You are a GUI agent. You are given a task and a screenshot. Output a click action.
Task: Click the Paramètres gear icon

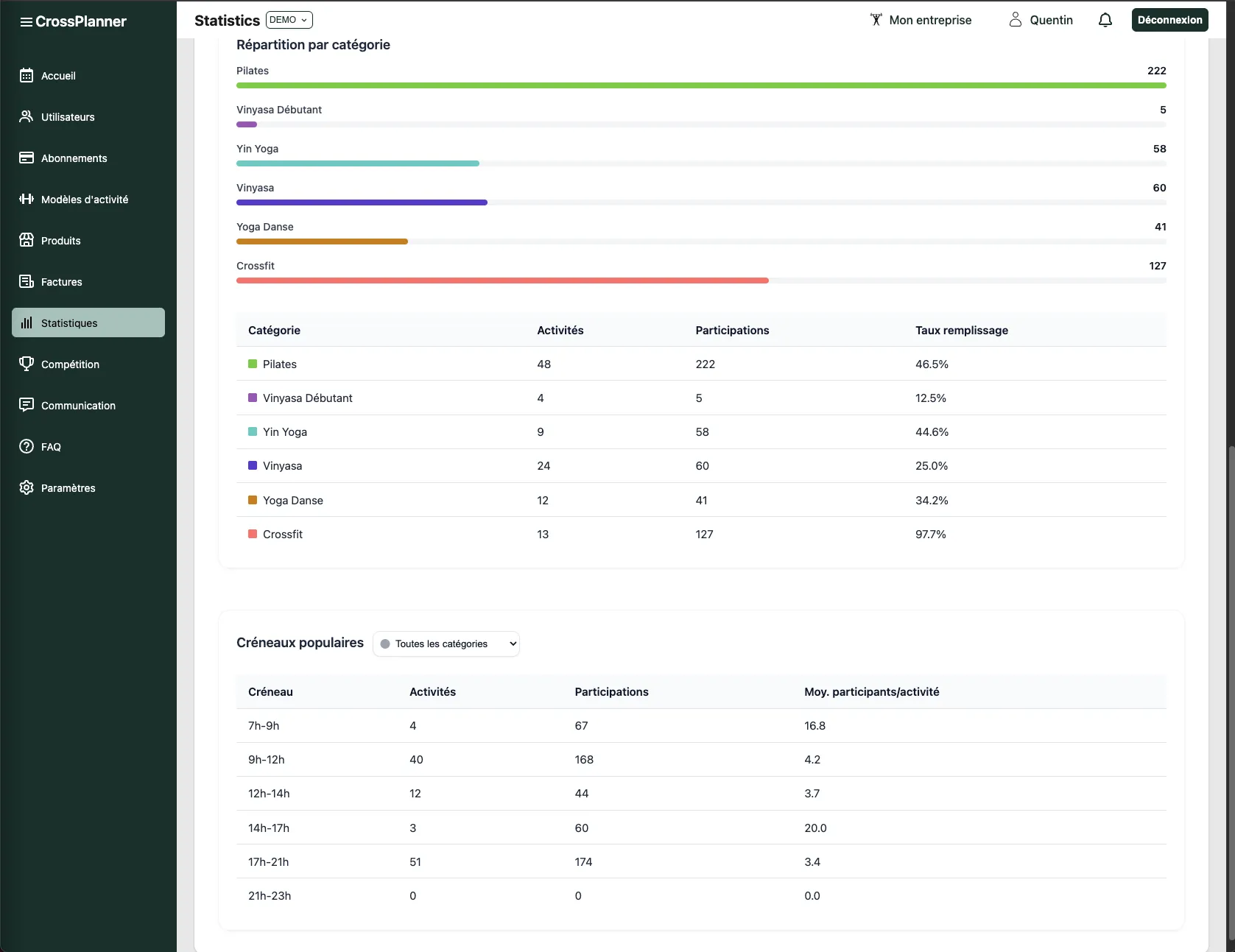tap(27, 487)
